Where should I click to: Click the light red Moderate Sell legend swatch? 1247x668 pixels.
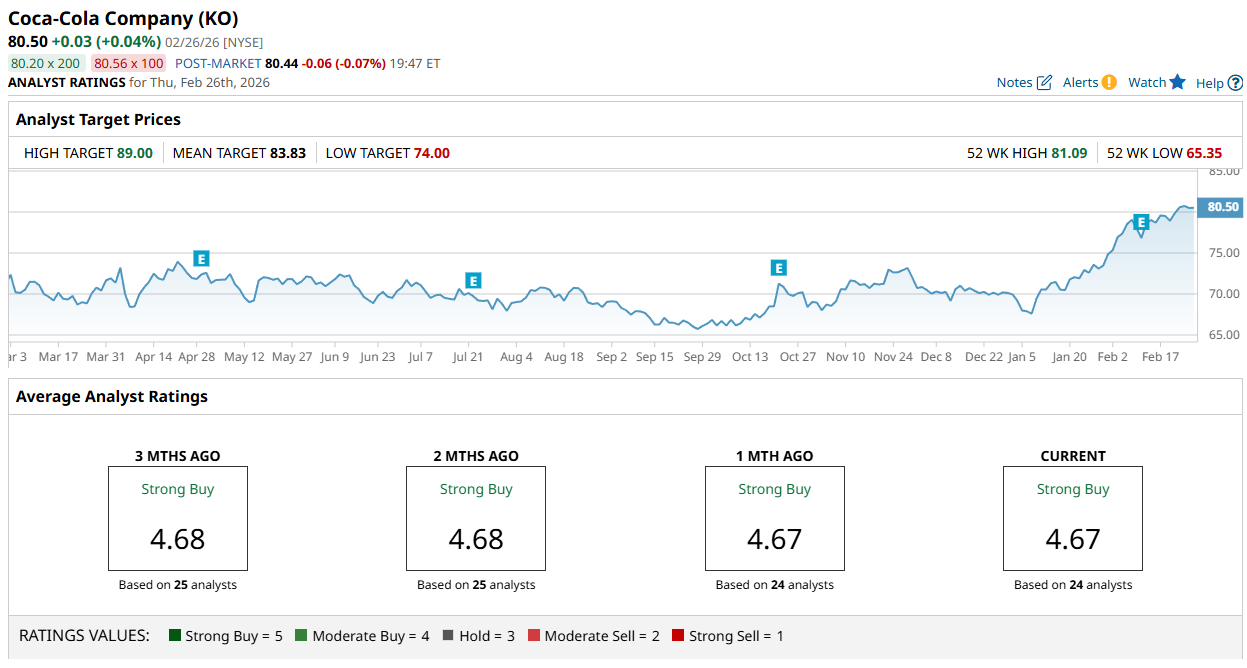tap(534, 635)
